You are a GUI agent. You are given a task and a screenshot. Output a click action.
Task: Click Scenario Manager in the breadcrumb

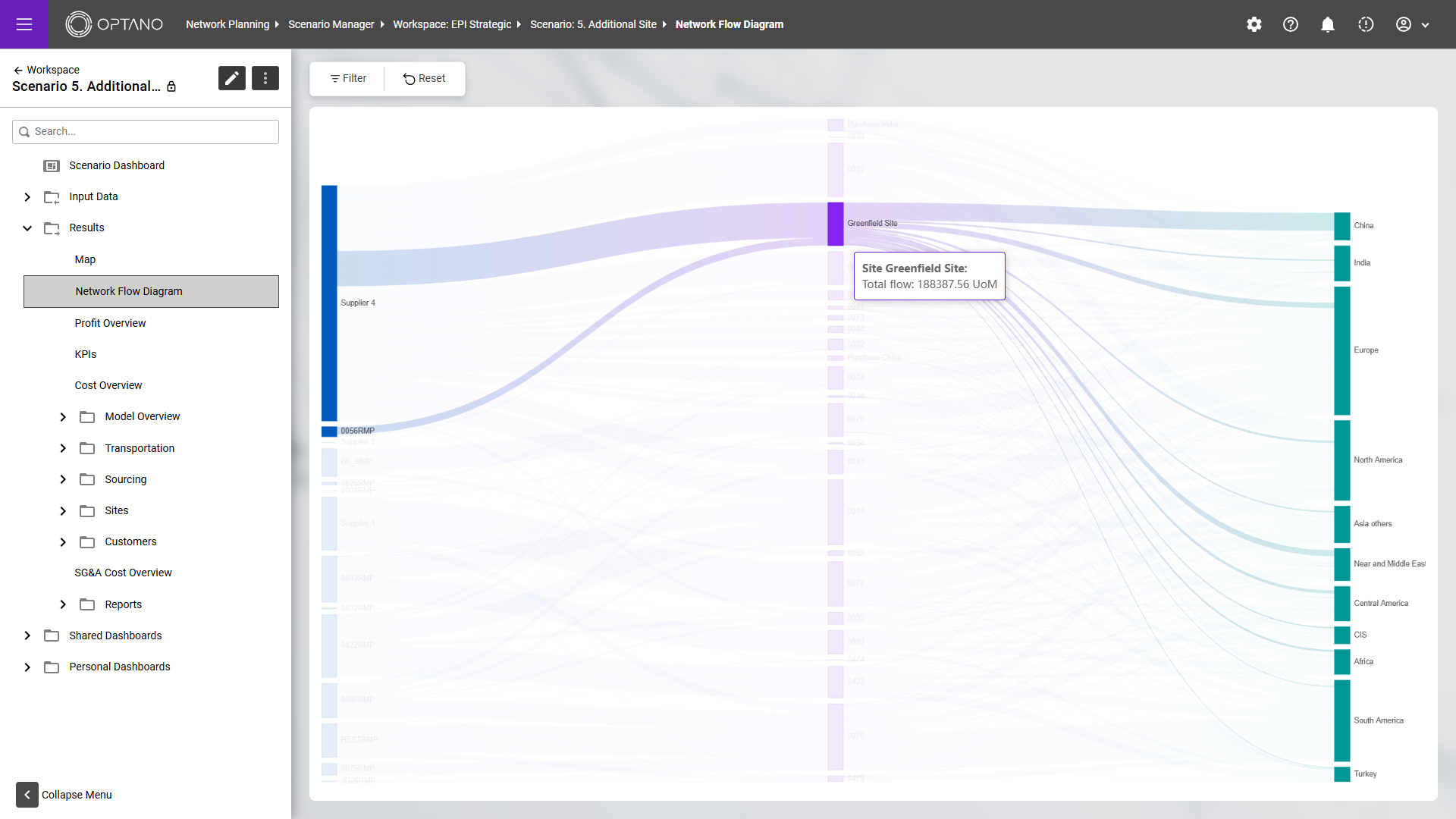click(331, 24)
